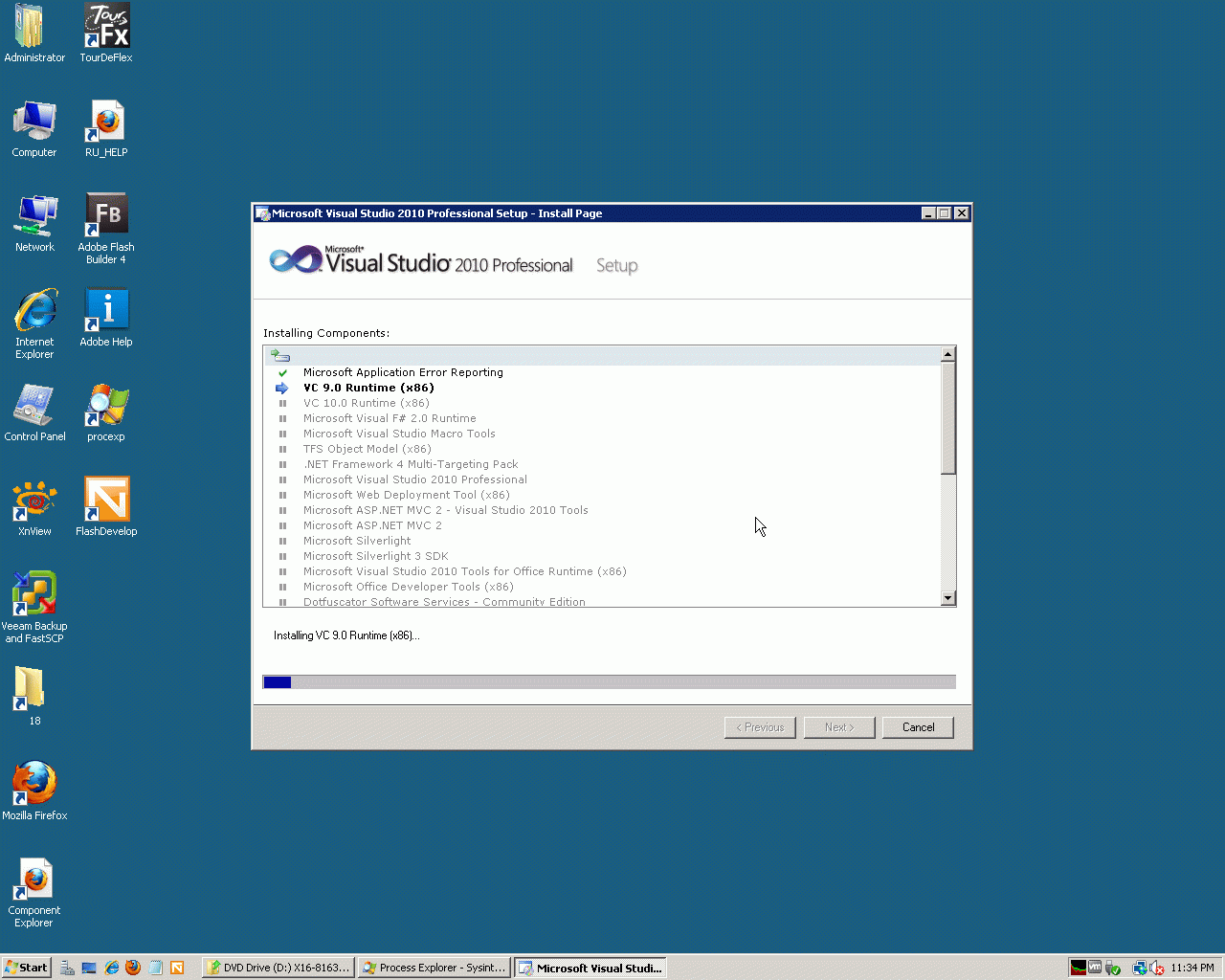Launch the procexp desktop shortcut
The height and width of the screenshot is (980, 1225).
click(106, 412)
